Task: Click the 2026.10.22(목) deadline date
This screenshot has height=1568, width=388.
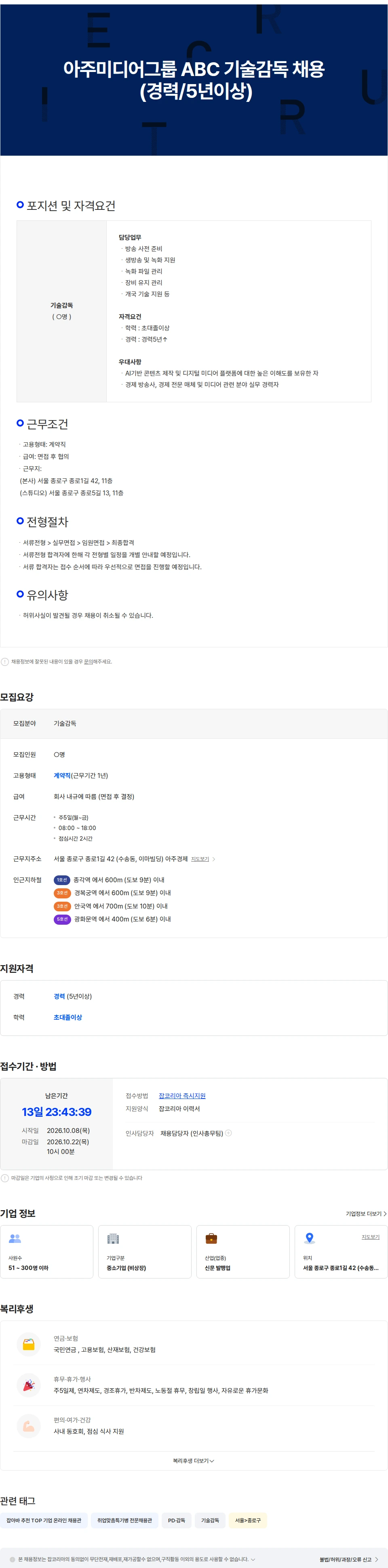Action: [68, 1142]
